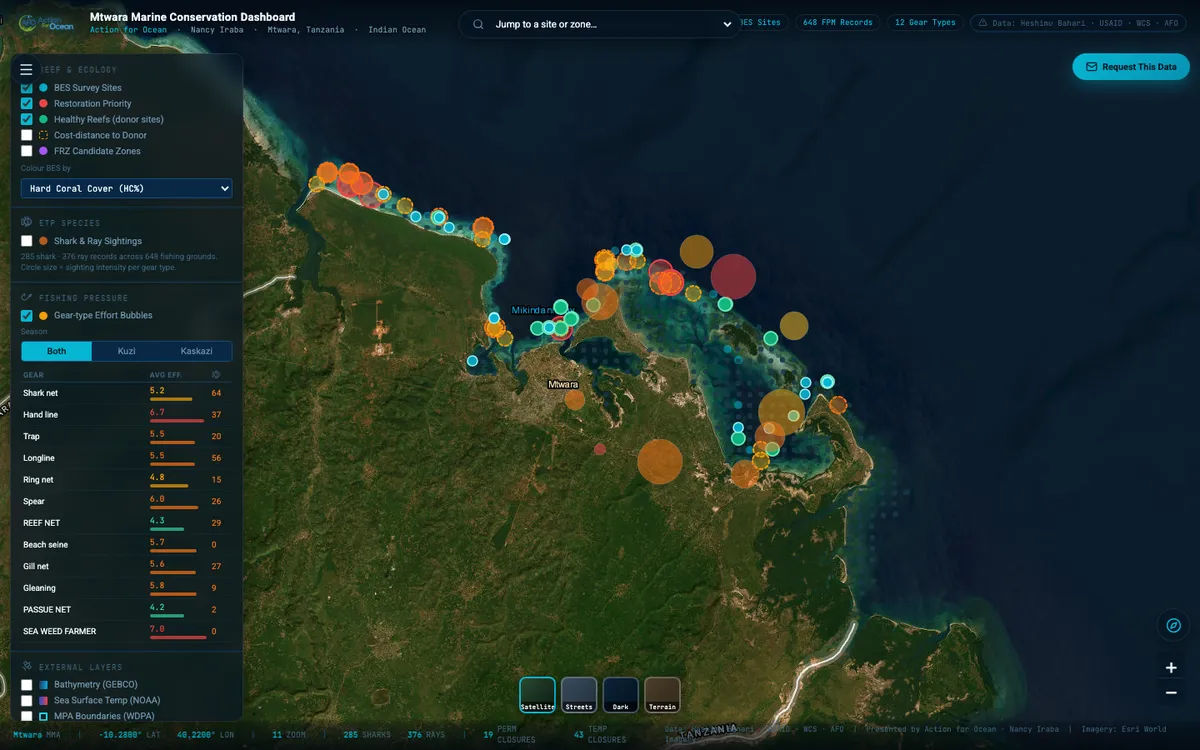Click the purple FRZ Candidate Zones legend dot
The height and width of the screenshot is (750, 1200).
click(x=43, y=151)
